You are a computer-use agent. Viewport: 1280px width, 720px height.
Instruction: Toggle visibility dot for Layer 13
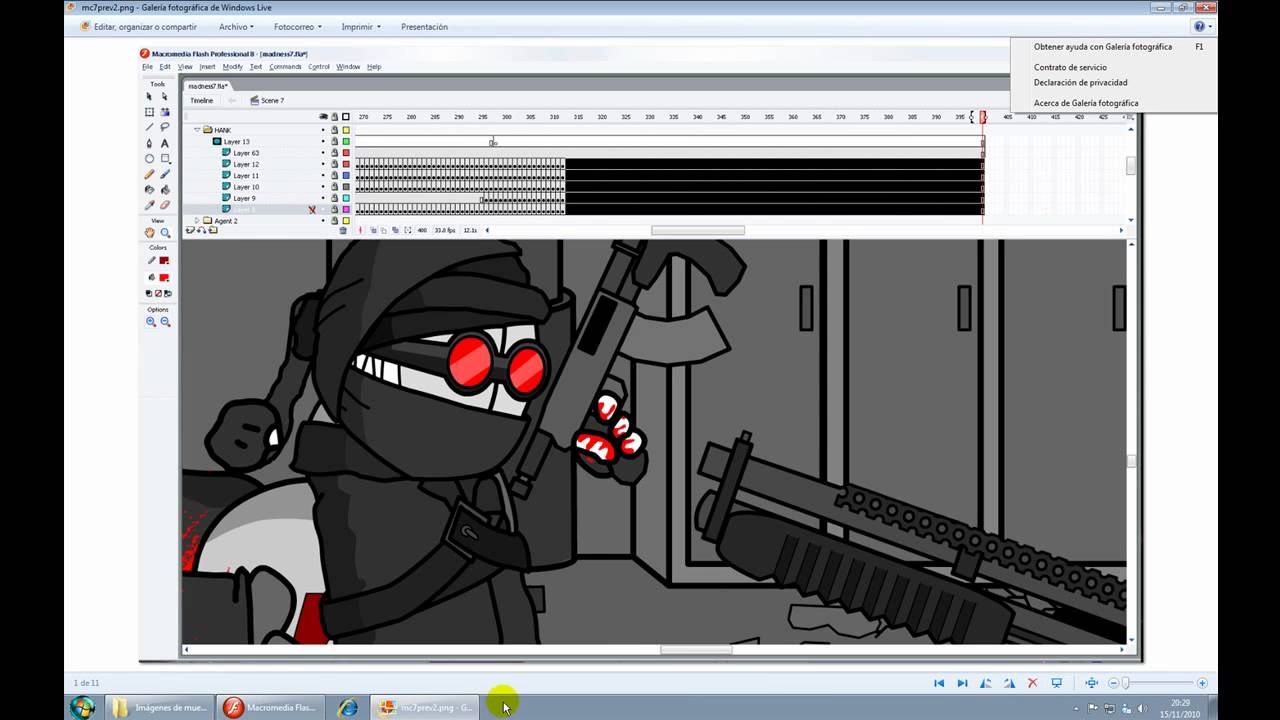point(323,141)
